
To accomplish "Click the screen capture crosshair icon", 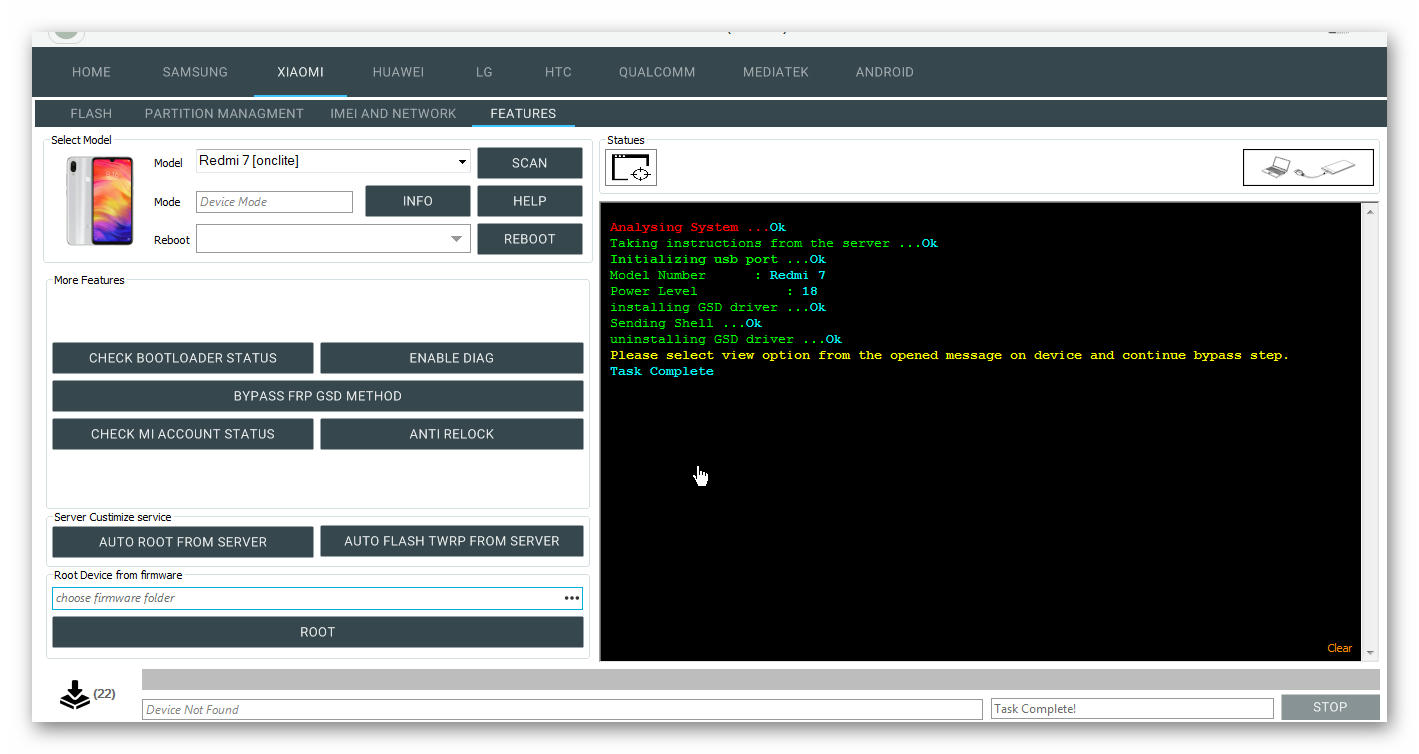I will point(631,167).
